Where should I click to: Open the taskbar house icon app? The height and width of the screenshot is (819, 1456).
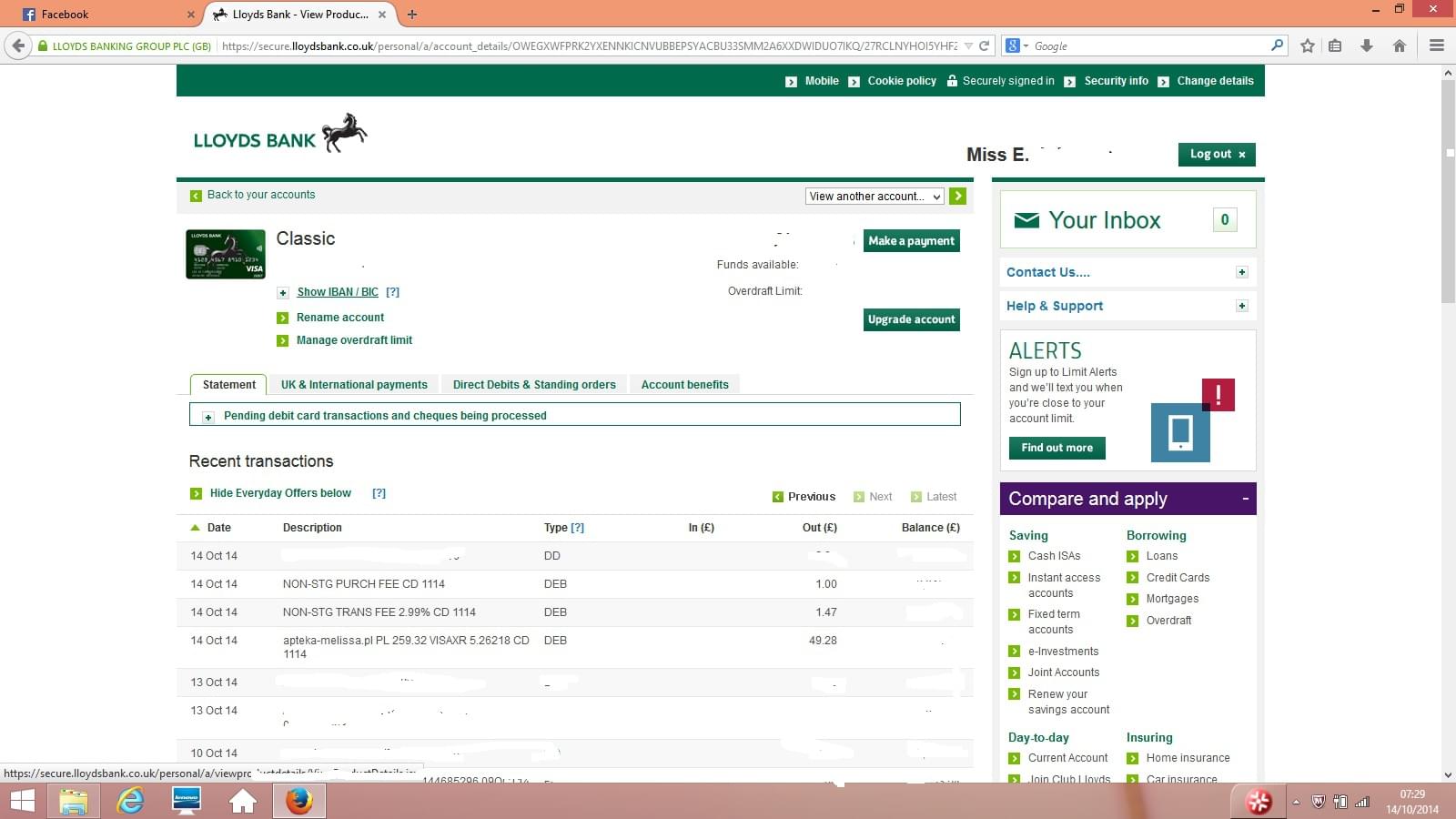pos(243,801)
